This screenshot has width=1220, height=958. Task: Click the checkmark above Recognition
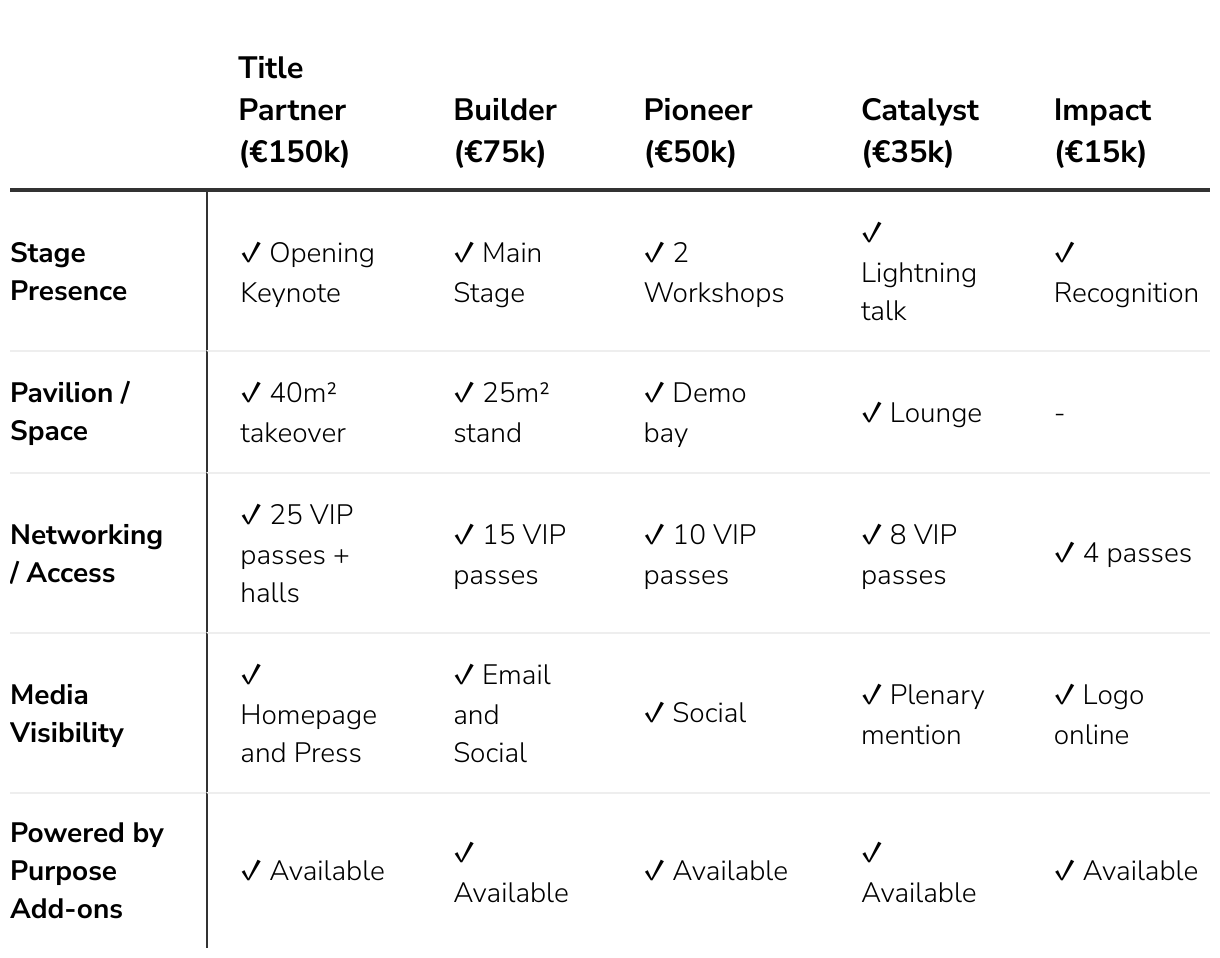[1065, 253]
